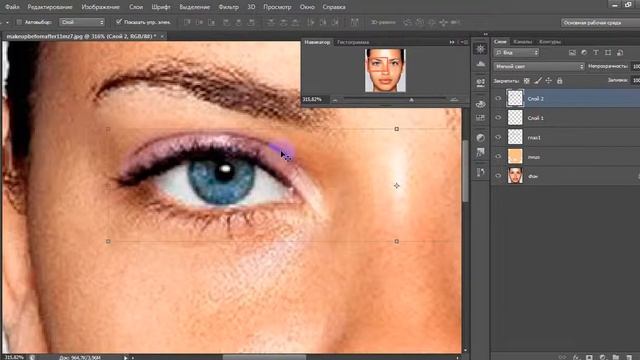Hide the глаз1 layer
Screen dimensions: 640x360
point(498,137)
